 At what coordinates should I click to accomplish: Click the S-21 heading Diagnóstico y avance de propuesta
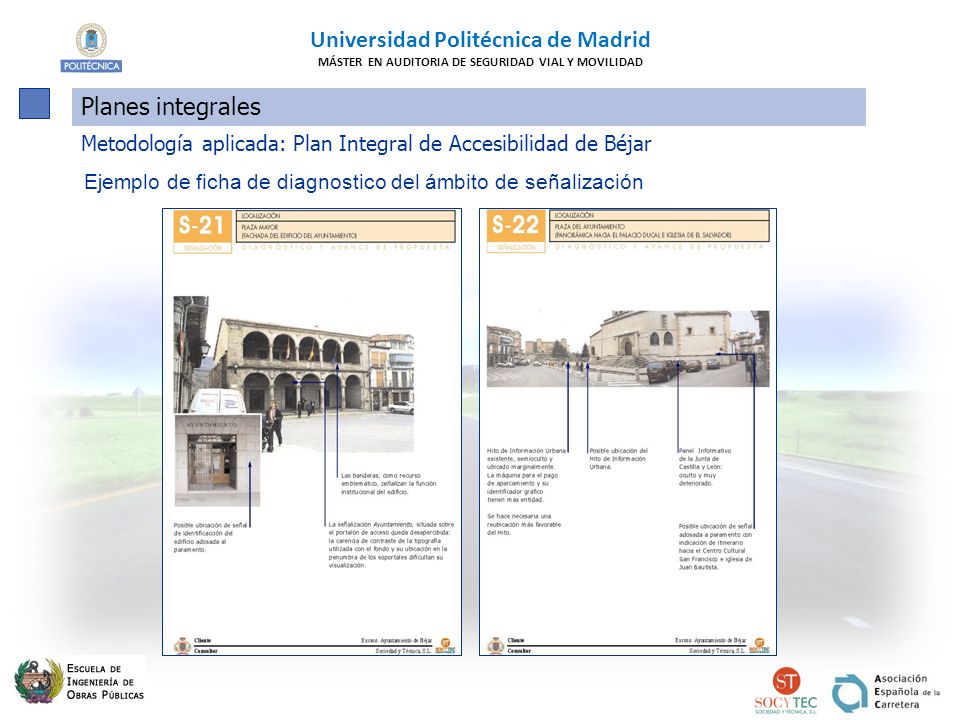tap(346, 247)
